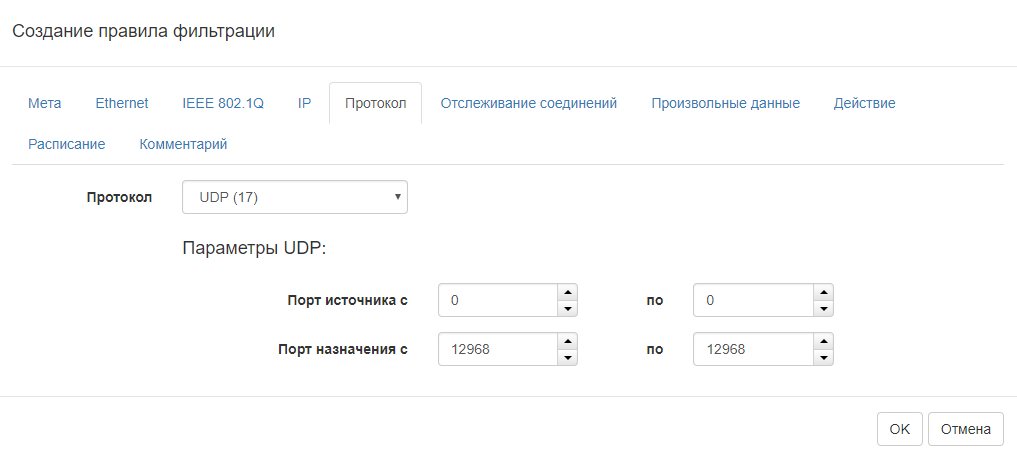Decrease destination port end value

click(x=822, y=357)
